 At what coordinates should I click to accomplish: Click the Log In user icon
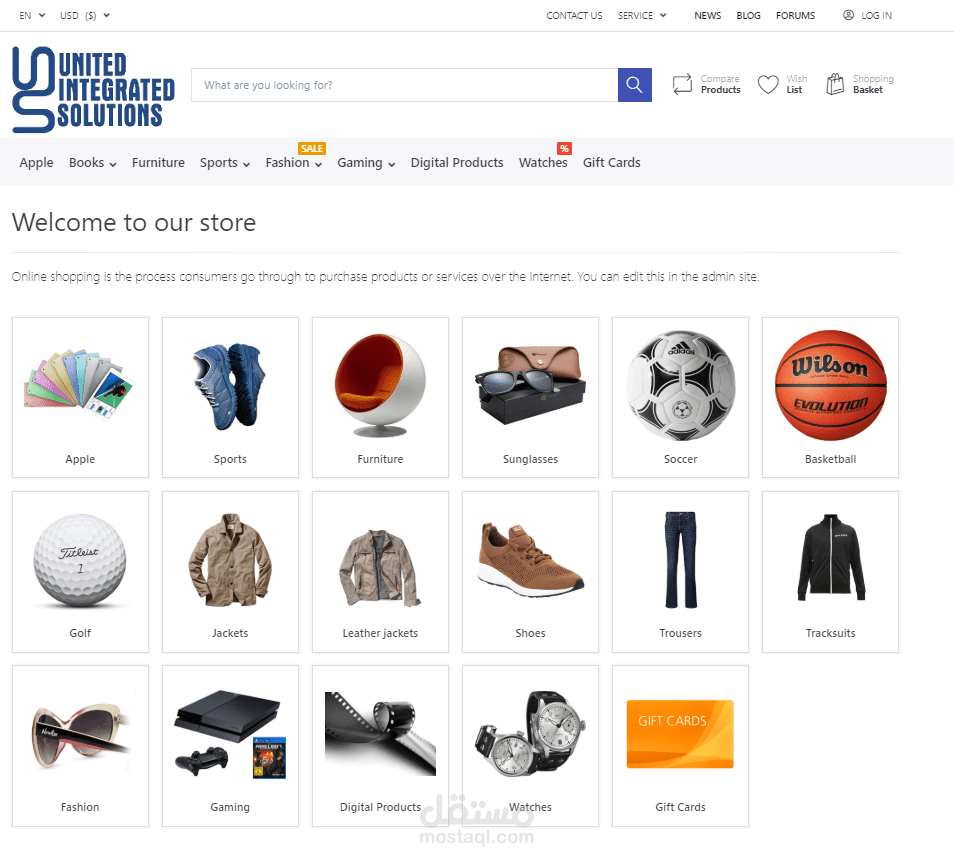(848, 15)
